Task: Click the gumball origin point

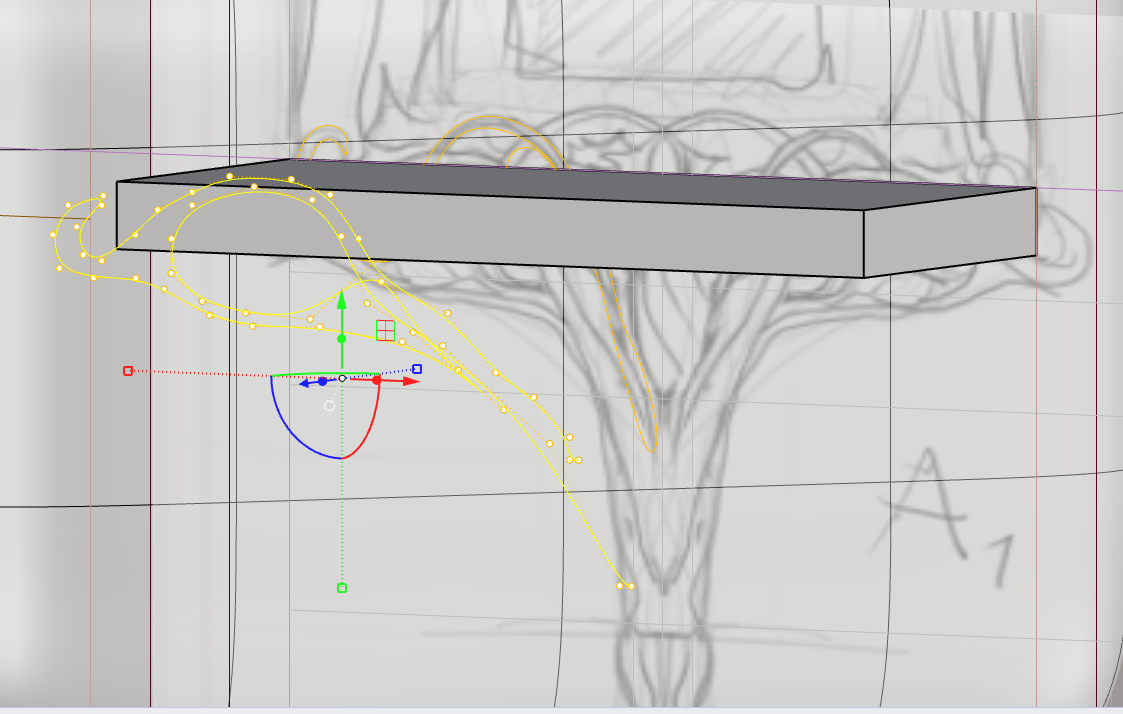Action: pos(342,378)
